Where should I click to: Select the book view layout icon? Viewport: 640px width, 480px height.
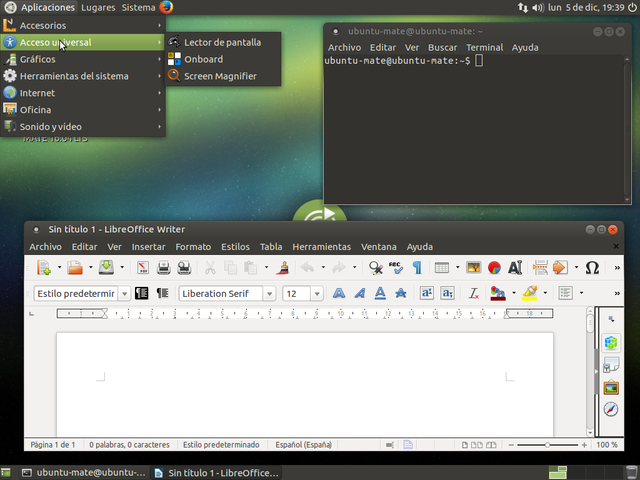click(x=491, y=445)
